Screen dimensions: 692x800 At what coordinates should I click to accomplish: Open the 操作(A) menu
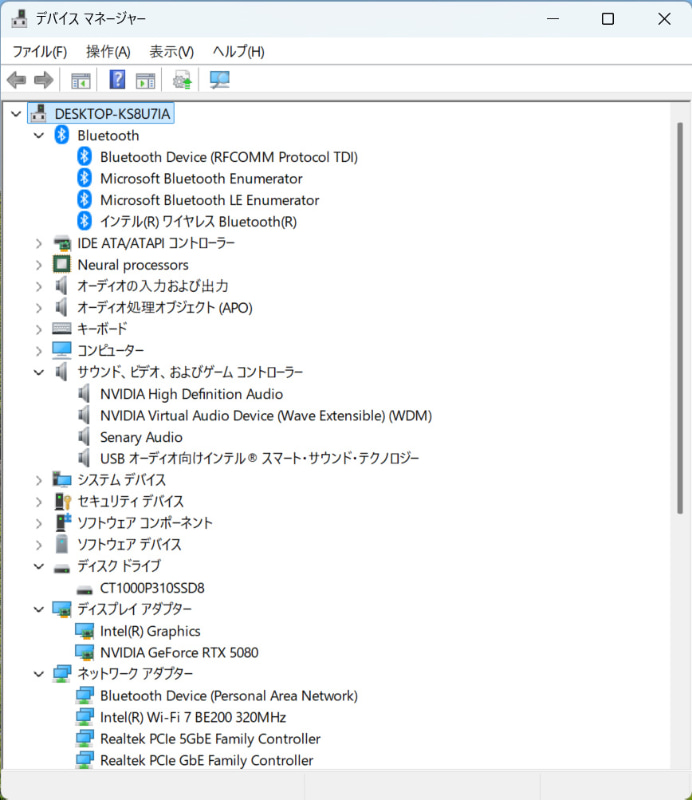click(108, 52)
